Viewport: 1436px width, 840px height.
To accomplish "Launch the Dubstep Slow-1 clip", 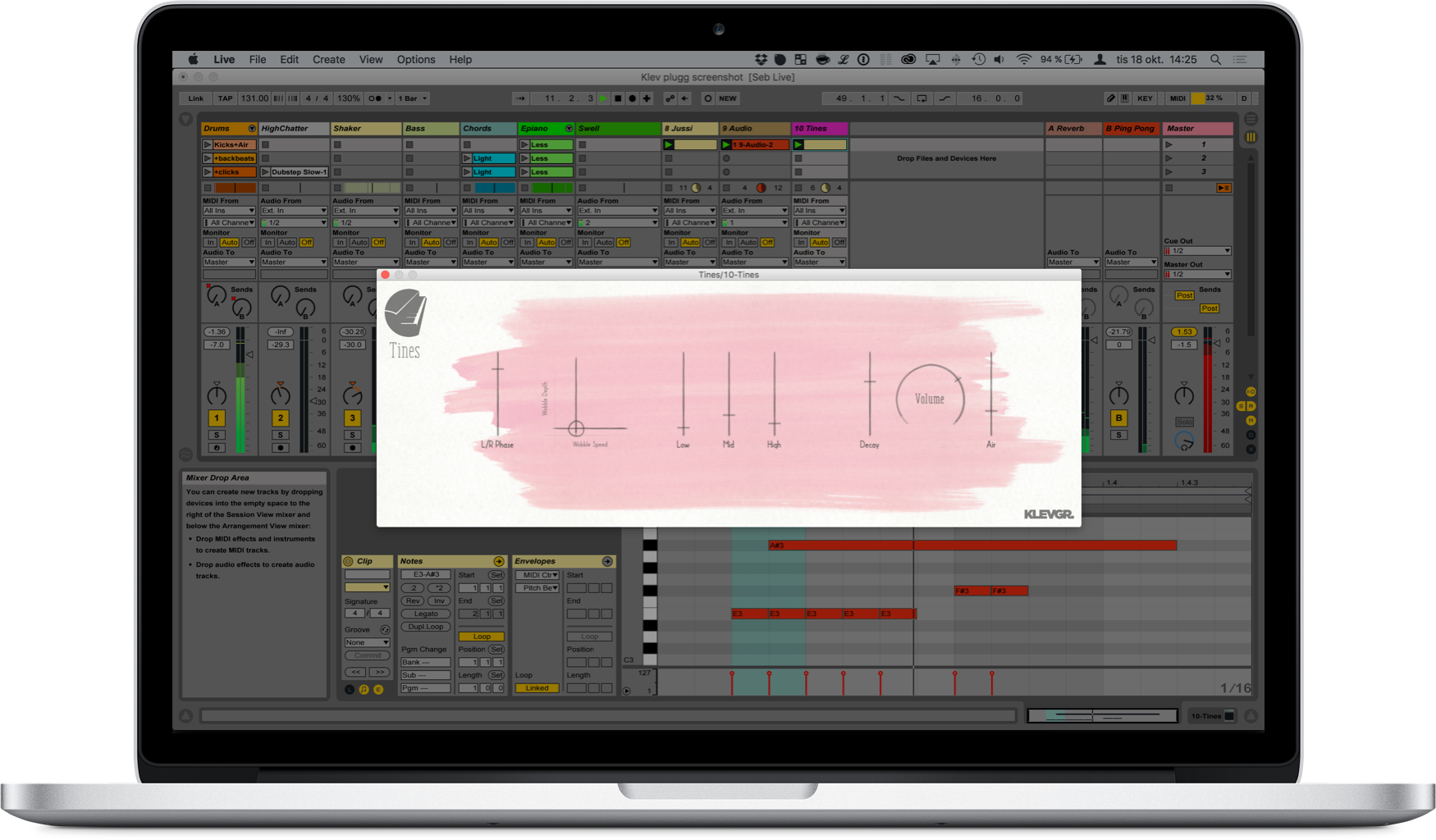I will pyautogui.click(x=265, y=172).
